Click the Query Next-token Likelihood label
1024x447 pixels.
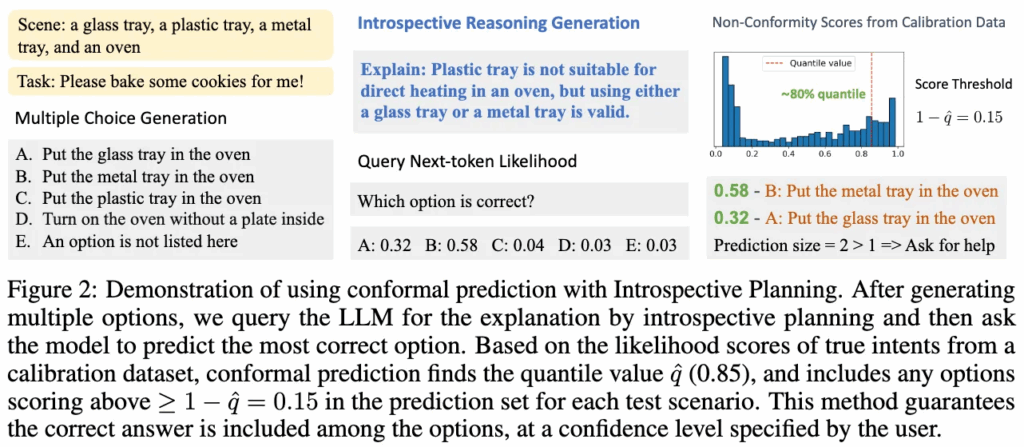[x=467, y=160]
